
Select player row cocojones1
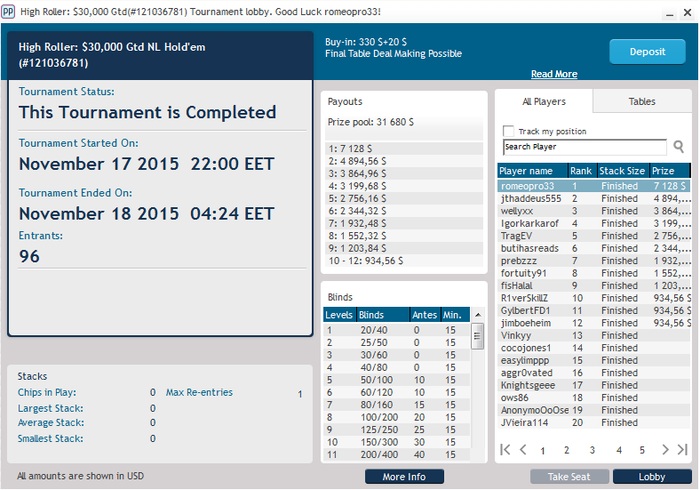coord(594,349)
